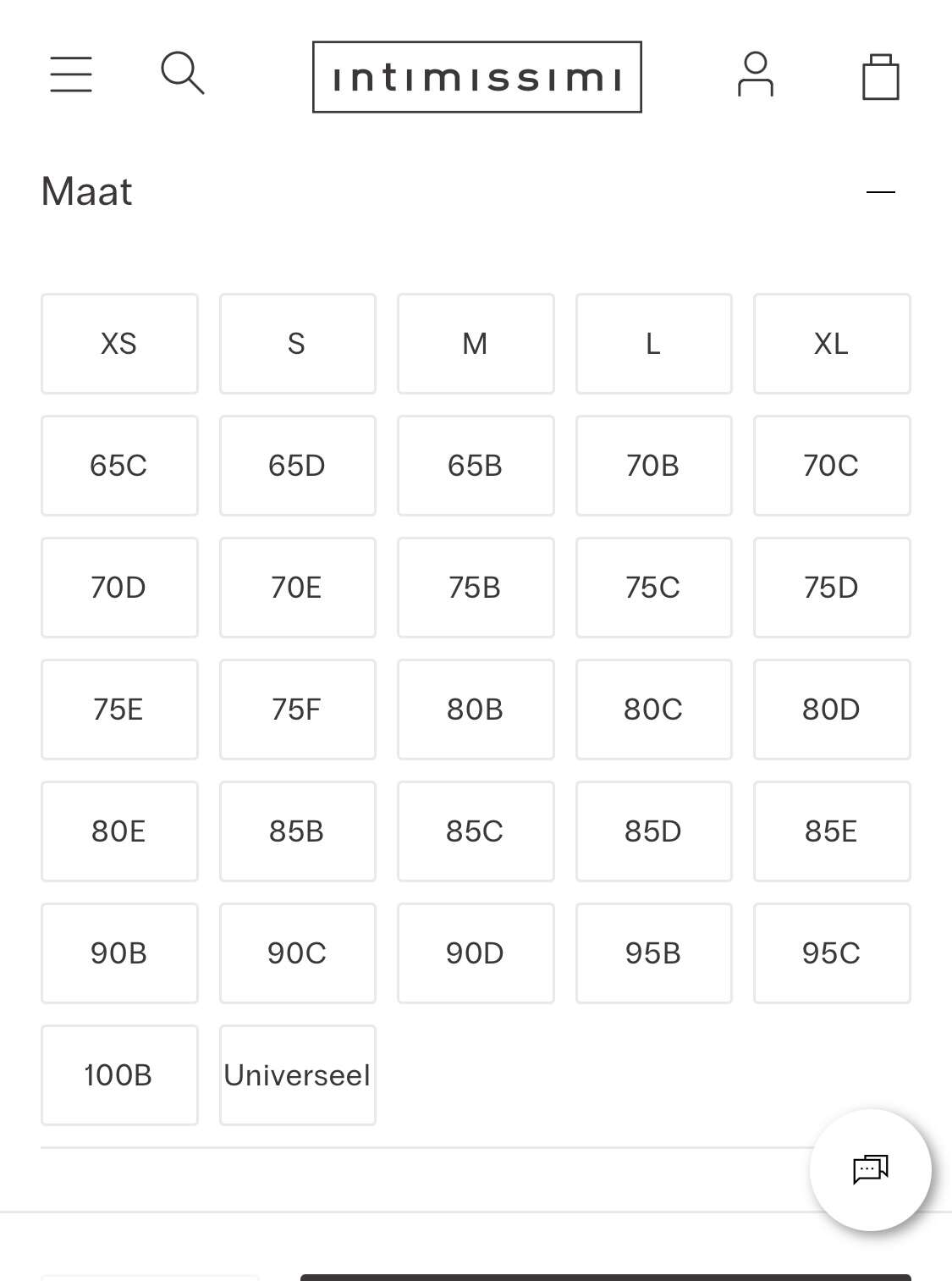Open the search magnifier icon

(x=183, y=73)
